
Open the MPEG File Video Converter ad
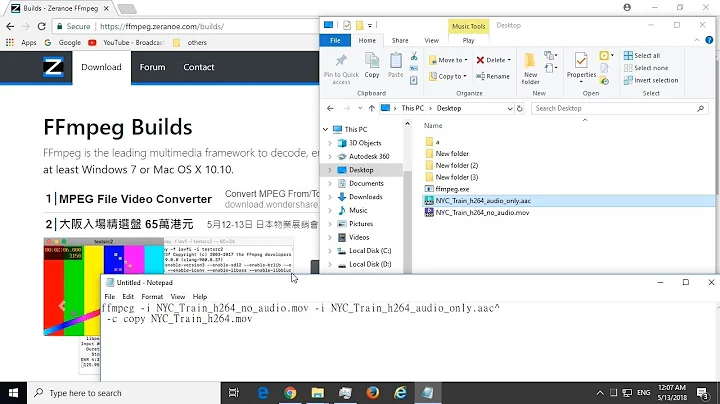point(135,199)
